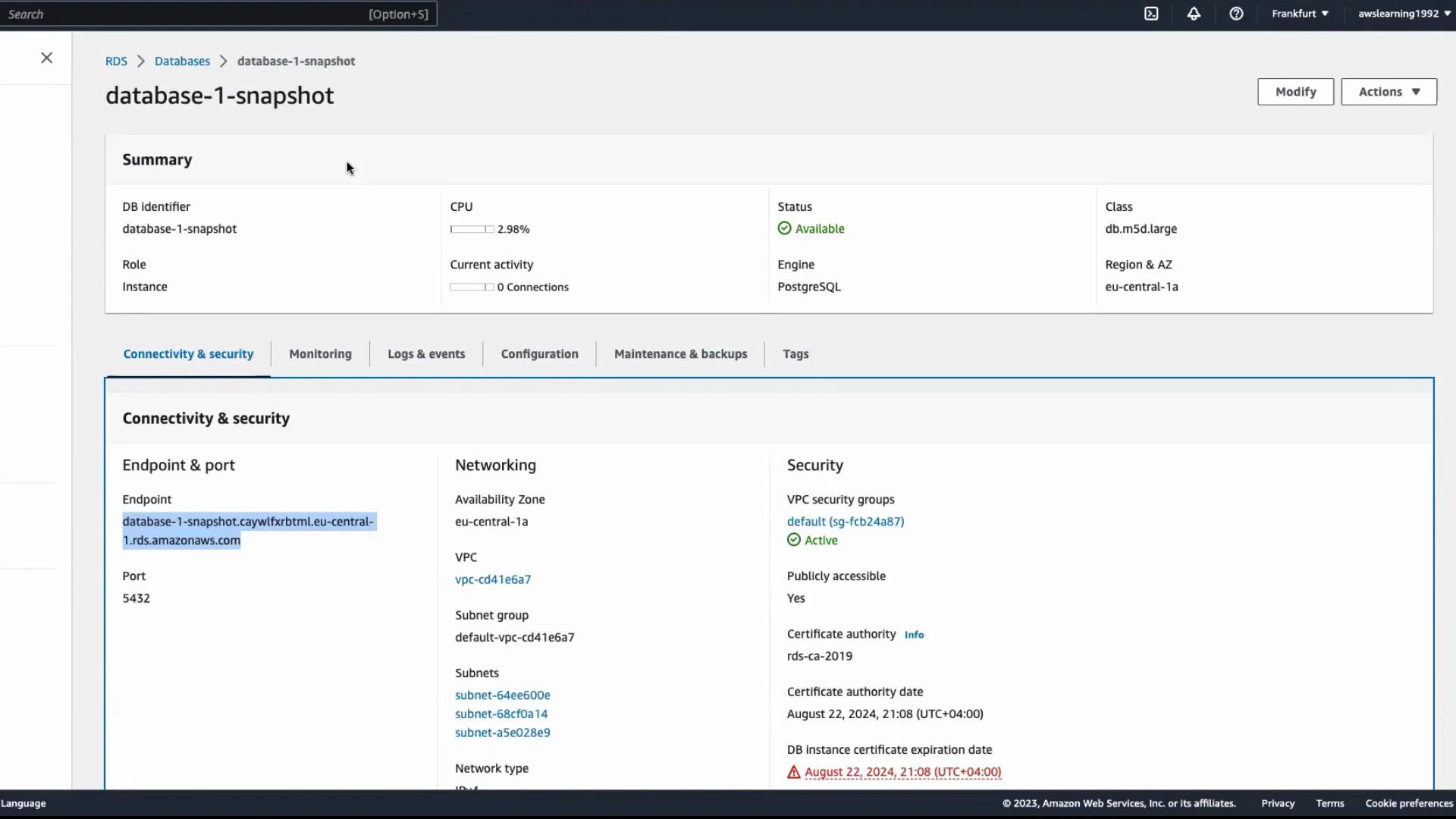The height and width of the screenshot is (819, 1456).
Task: Open the Maintenance & backups tab
Action: click(x=680, y=353)
